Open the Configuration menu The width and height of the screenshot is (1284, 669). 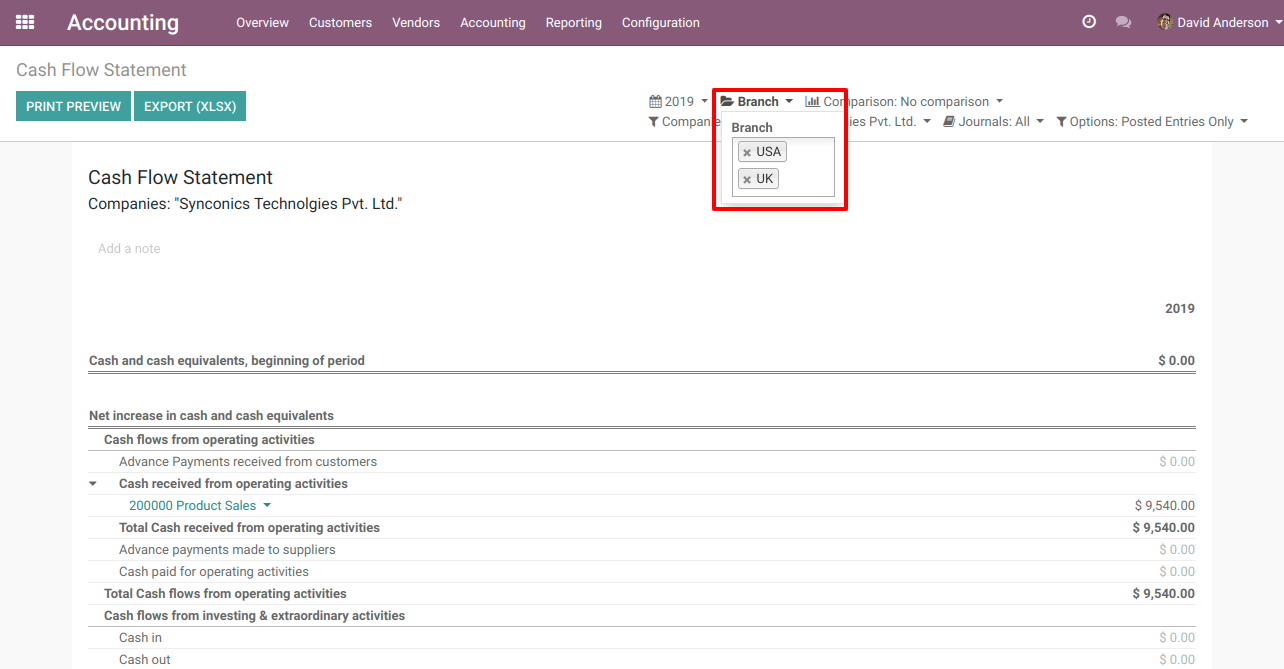click(660, 22)
